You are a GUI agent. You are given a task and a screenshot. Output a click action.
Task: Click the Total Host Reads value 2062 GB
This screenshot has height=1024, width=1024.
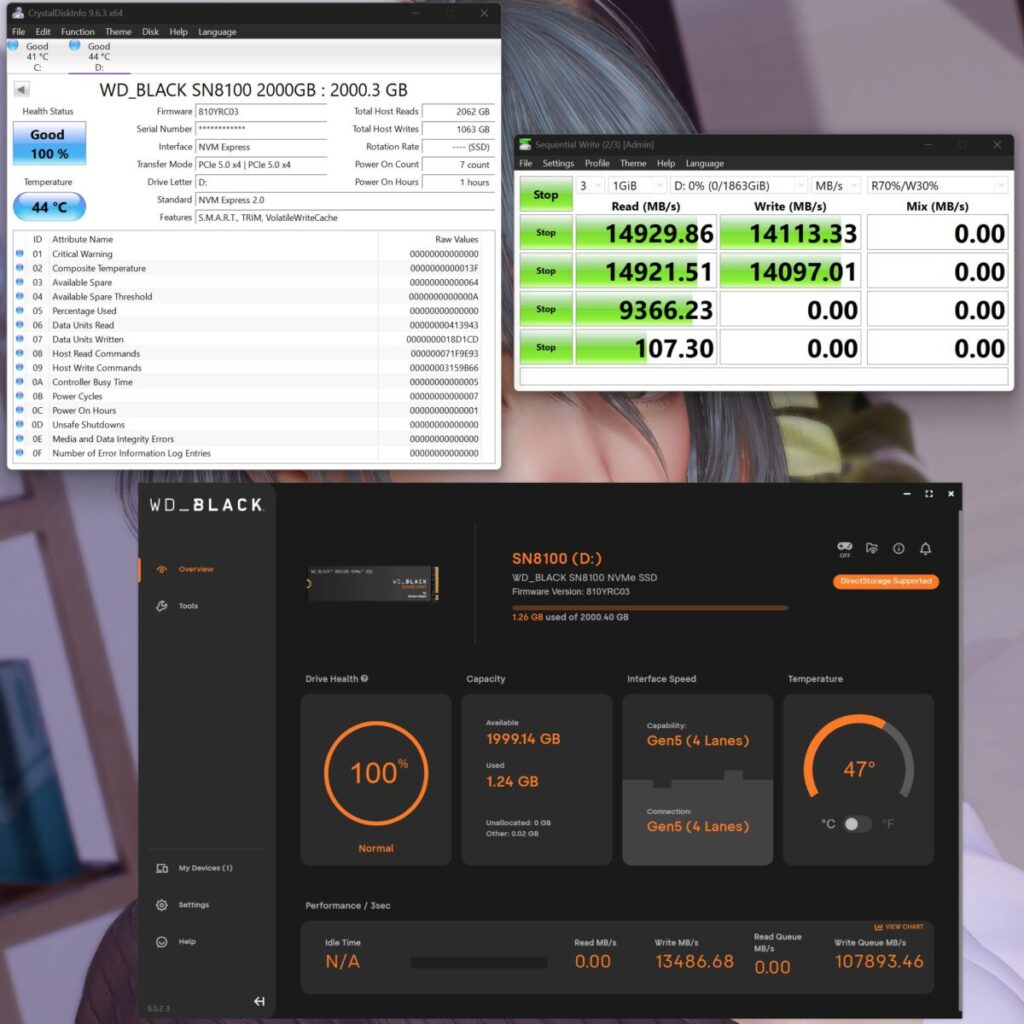coord(457,112)
